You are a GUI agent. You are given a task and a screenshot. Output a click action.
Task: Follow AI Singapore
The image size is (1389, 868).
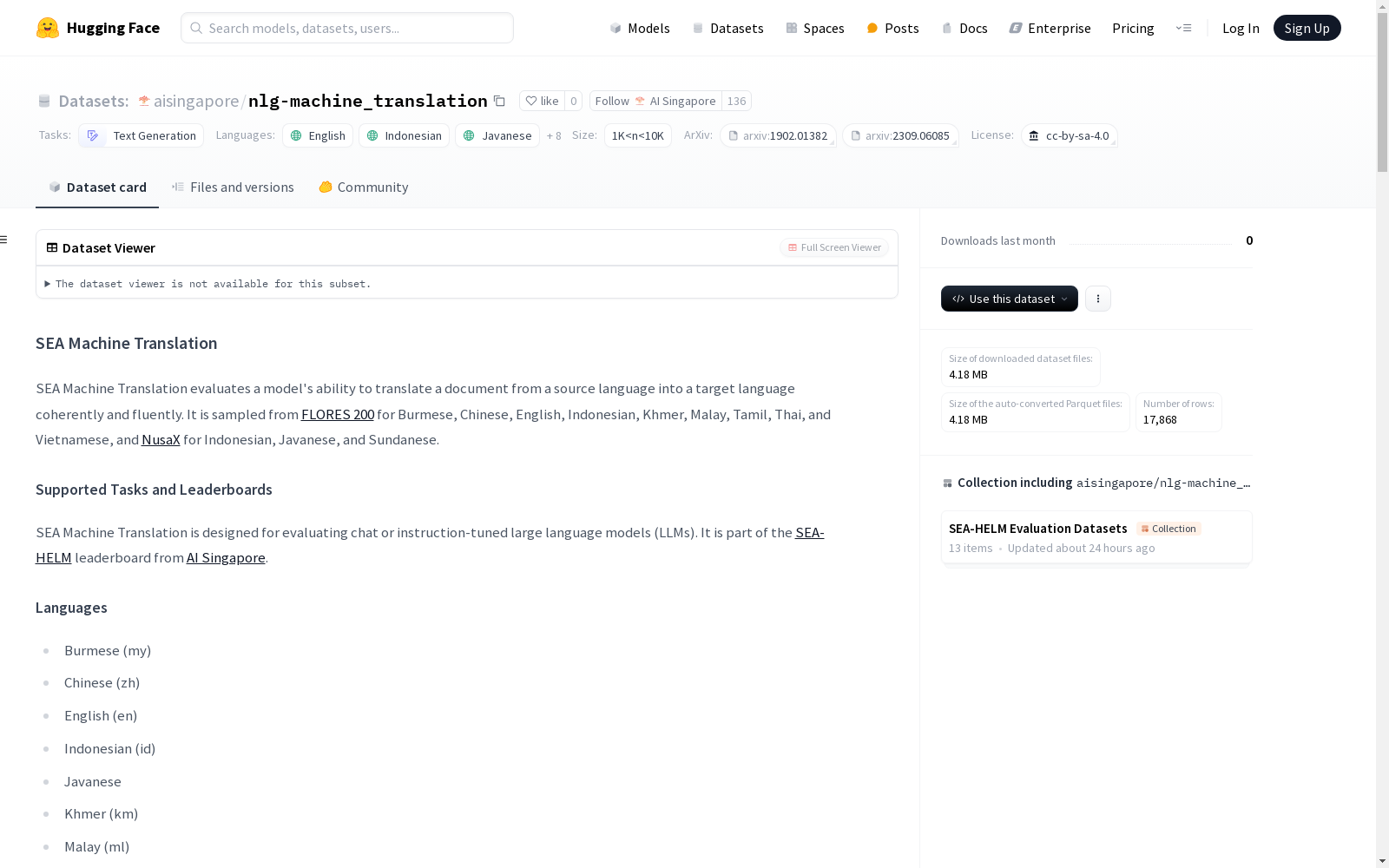[655, 101]
